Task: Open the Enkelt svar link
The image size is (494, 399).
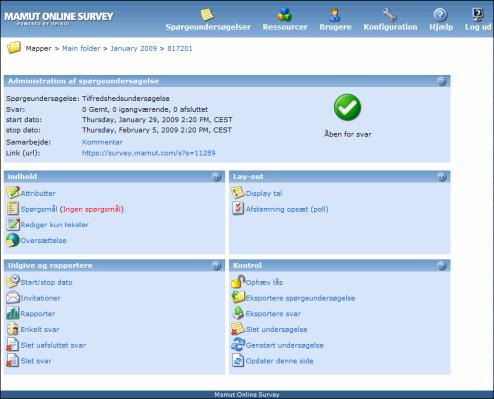Action: 40,329
